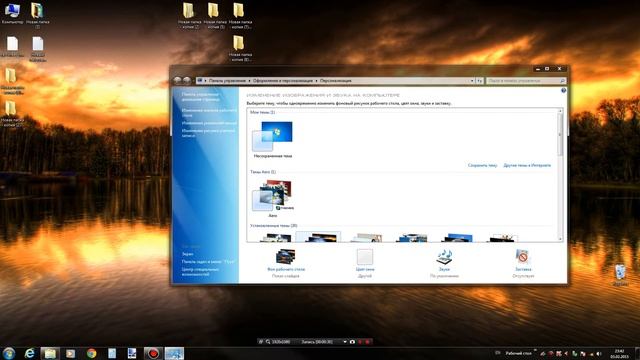The image size is (640, 360).
Task: Launch Google Chrome from taskbar
Action: coord(91,353)
